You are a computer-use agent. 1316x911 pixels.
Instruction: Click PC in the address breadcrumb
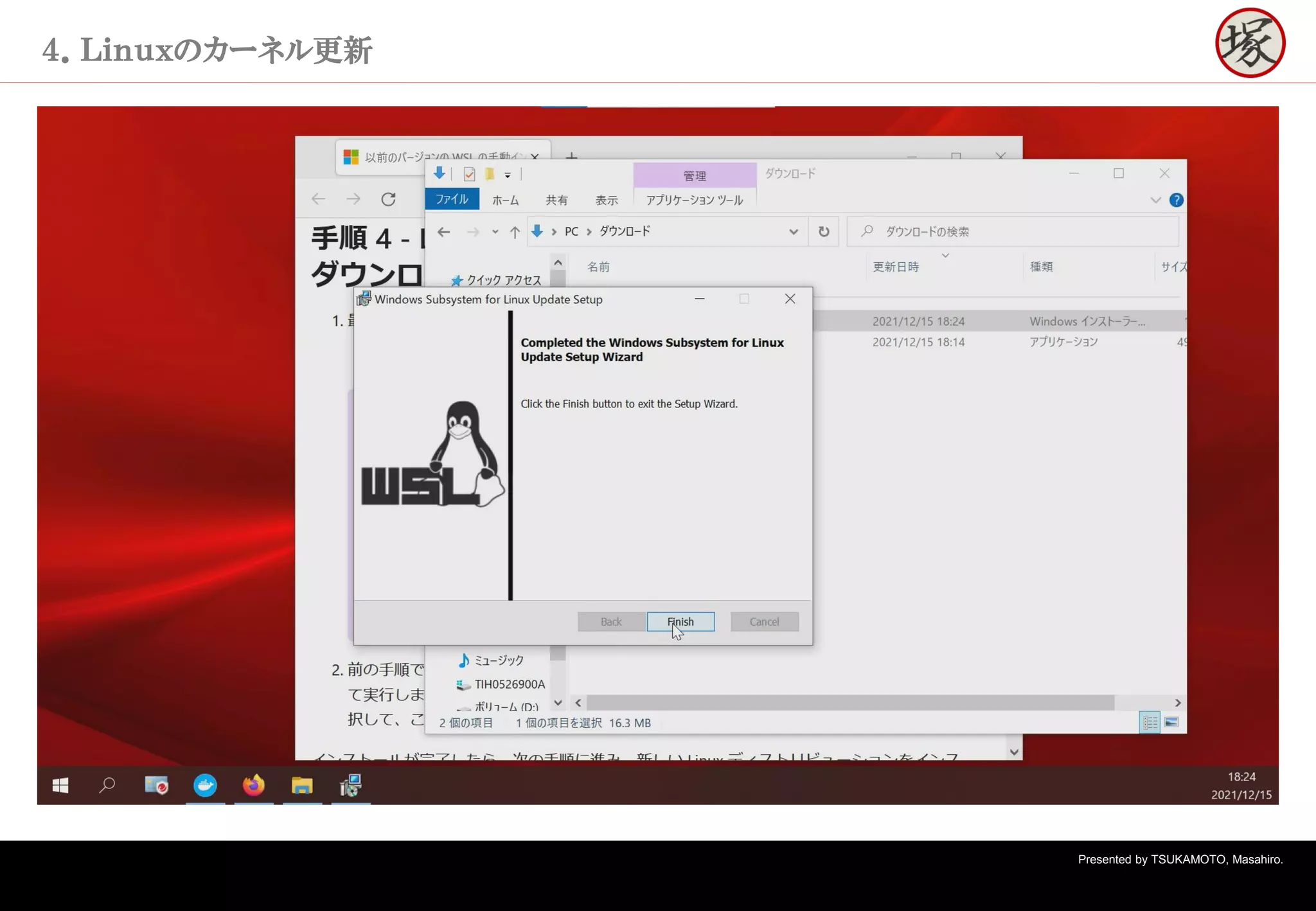tap(571, 231)
